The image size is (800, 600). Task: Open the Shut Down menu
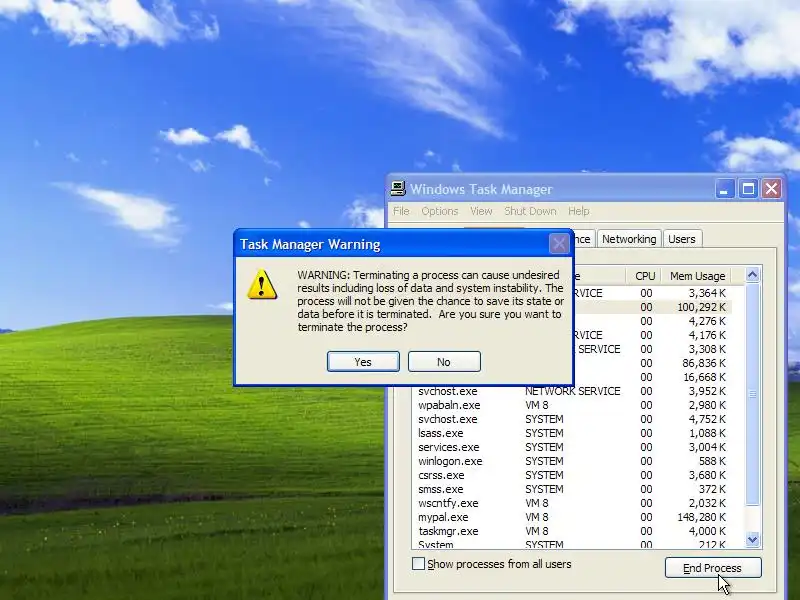pyautogui.click(x=530, y=211)
